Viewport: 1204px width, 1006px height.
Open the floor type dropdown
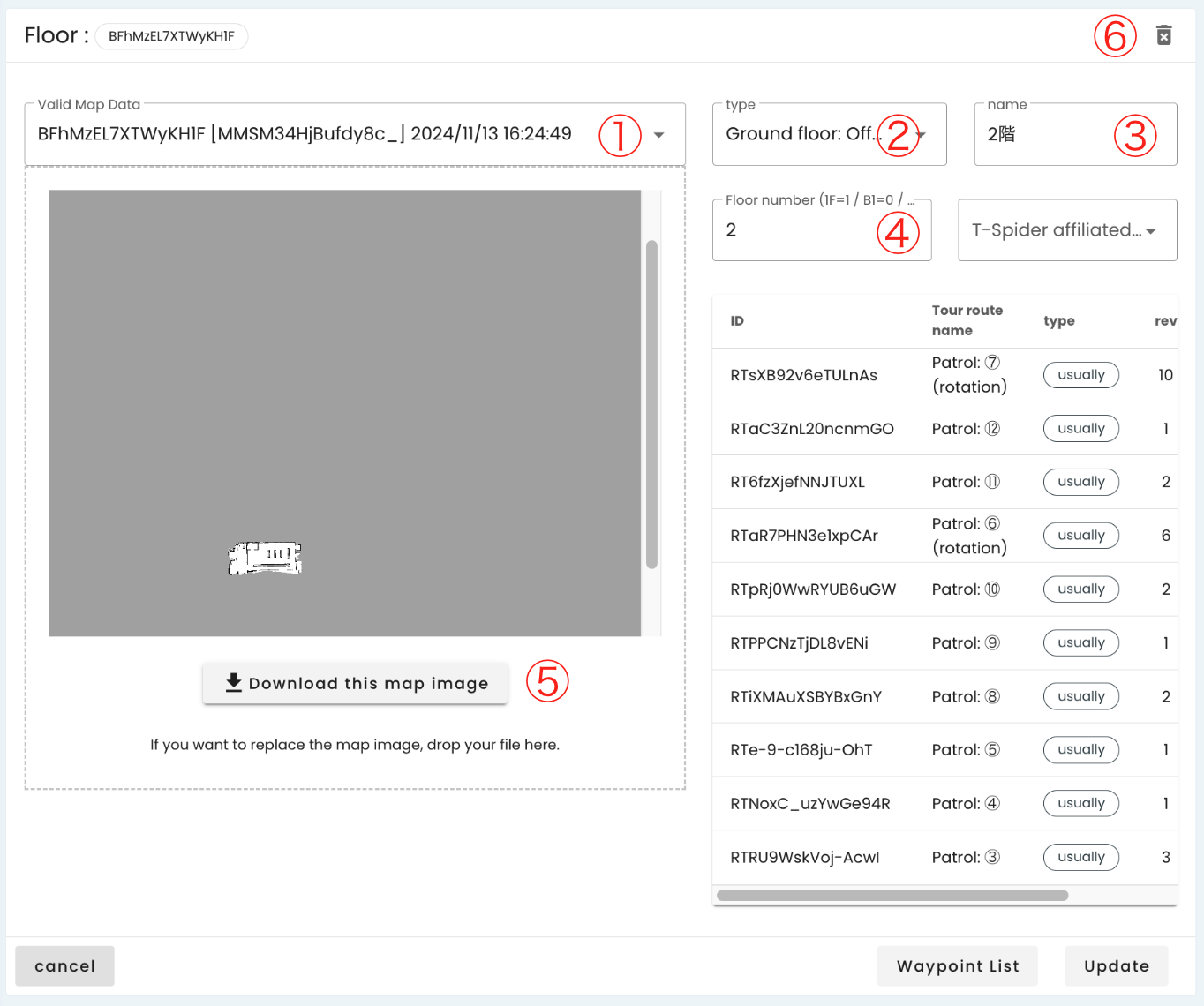(x=829, y=134)
